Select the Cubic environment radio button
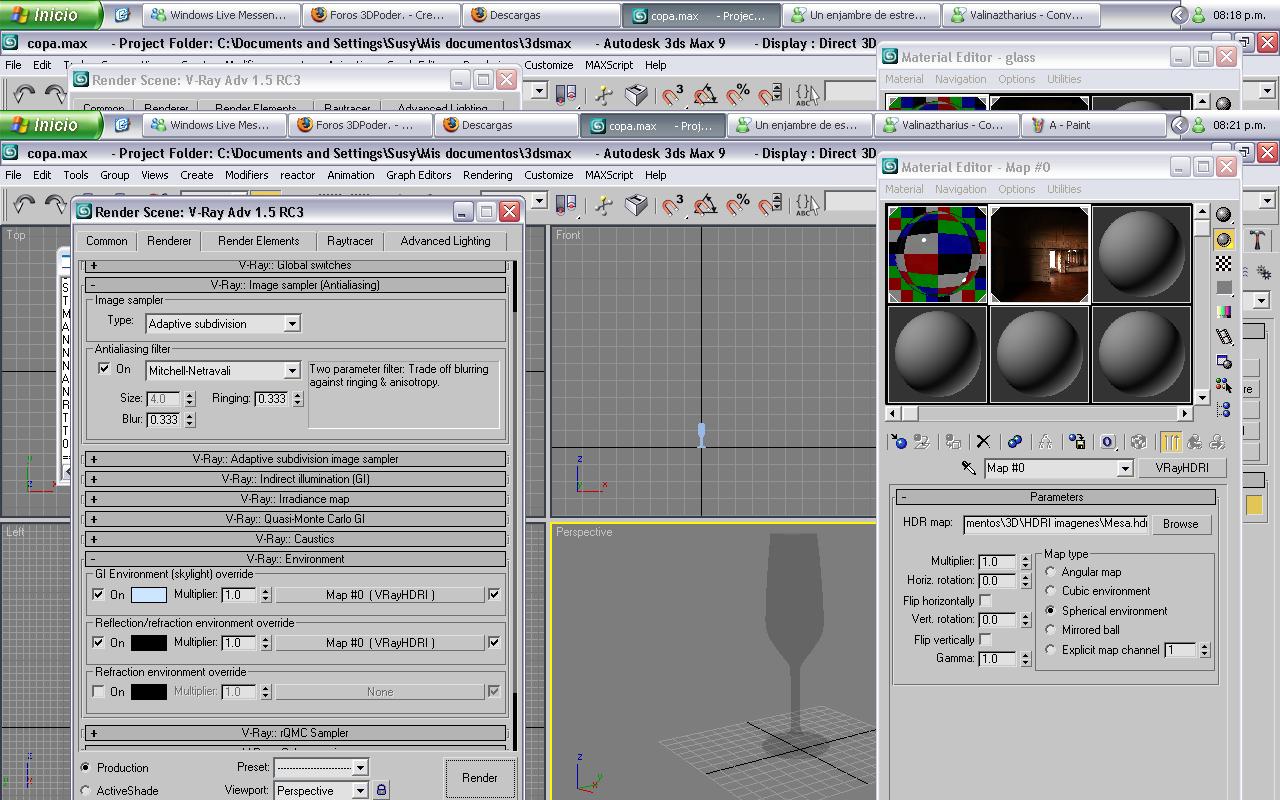Image resolution: width=1280 pixels, height=800 pixels. [x=1050, y=591]
